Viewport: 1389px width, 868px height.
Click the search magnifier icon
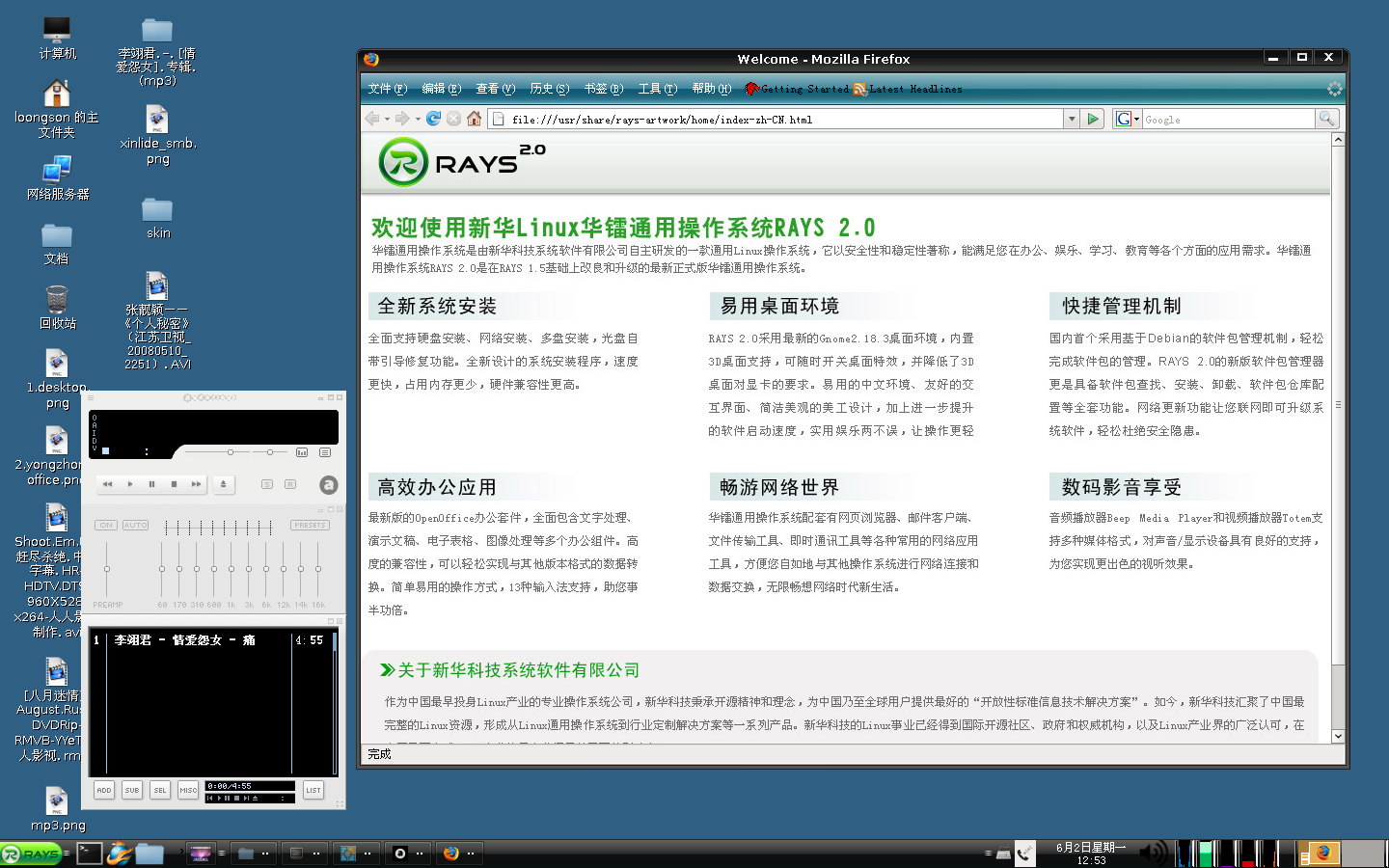coord(1327,119)
